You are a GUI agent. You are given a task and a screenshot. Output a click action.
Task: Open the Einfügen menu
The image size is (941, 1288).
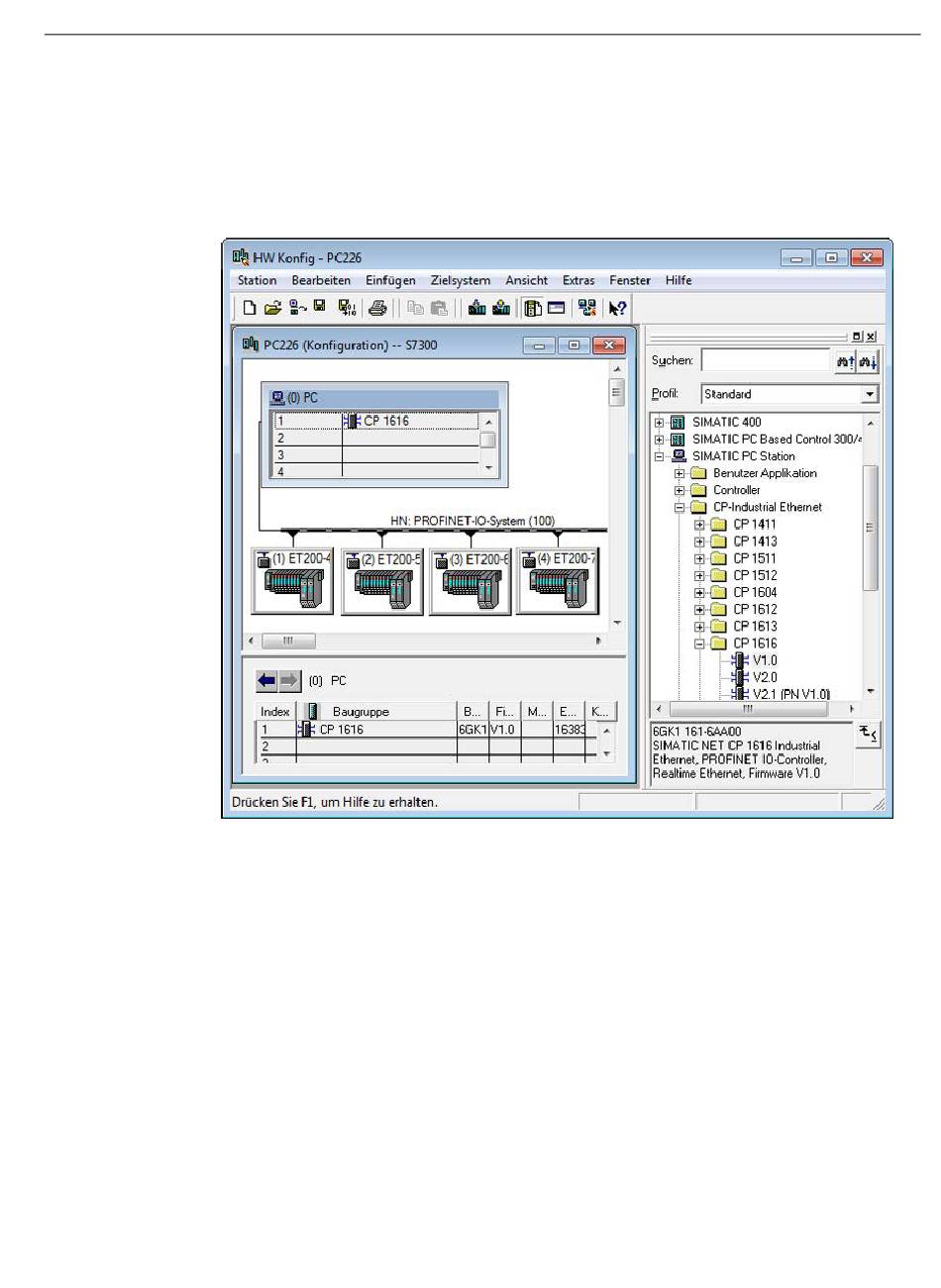coord(390,280)
